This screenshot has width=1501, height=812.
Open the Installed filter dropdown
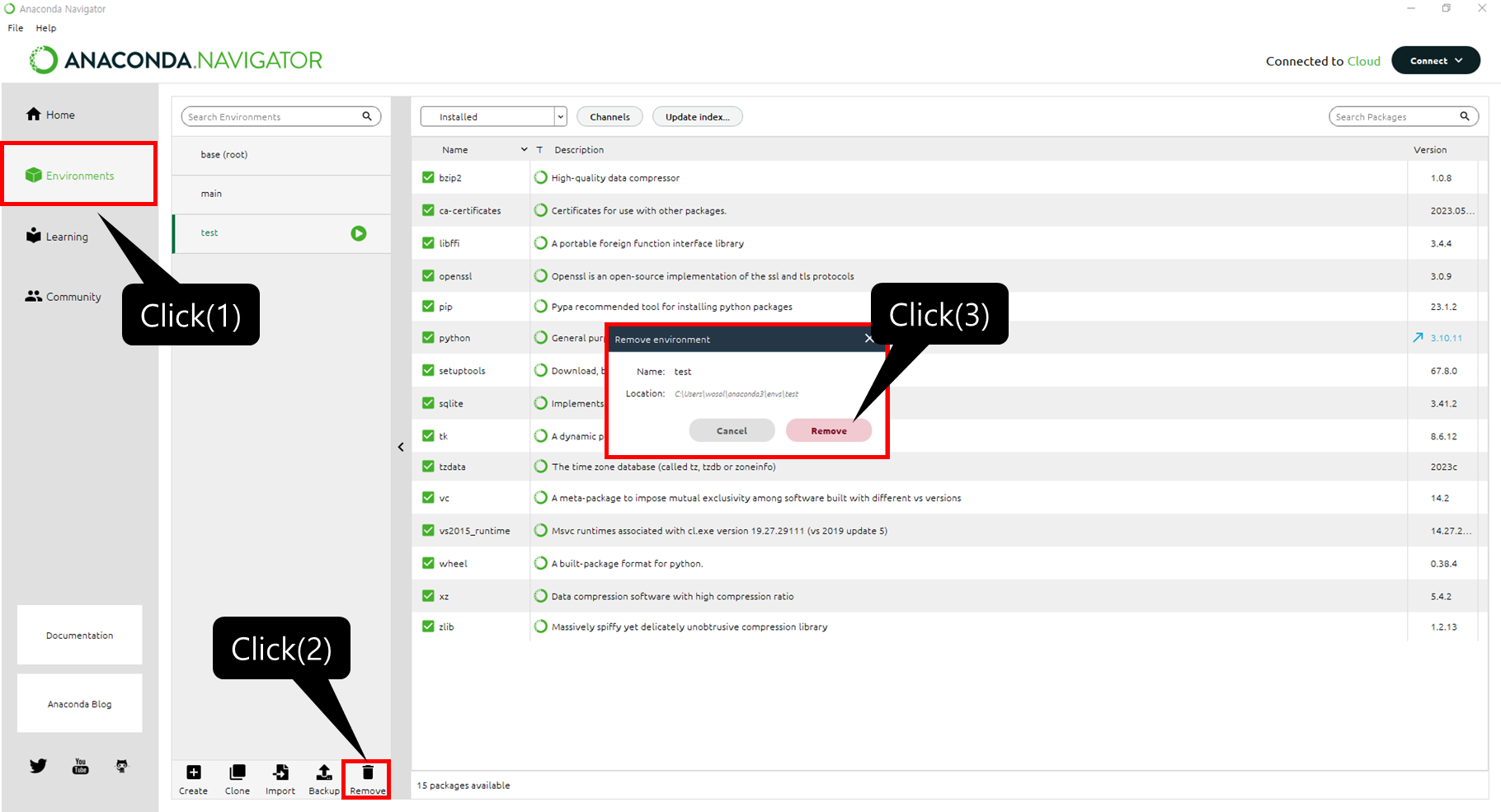point(493,116)
